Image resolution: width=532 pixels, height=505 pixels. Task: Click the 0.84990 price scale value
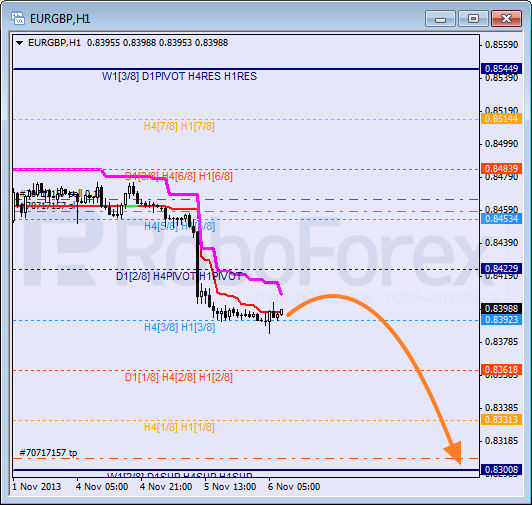pyautogui.click(x=501, y=144)
